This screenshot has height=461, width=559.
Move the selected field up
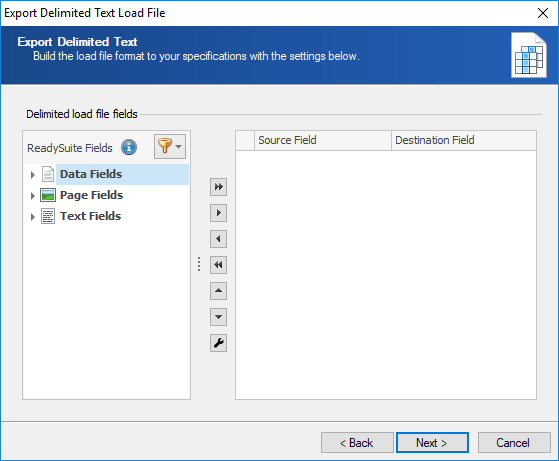[x=218, y=291]
